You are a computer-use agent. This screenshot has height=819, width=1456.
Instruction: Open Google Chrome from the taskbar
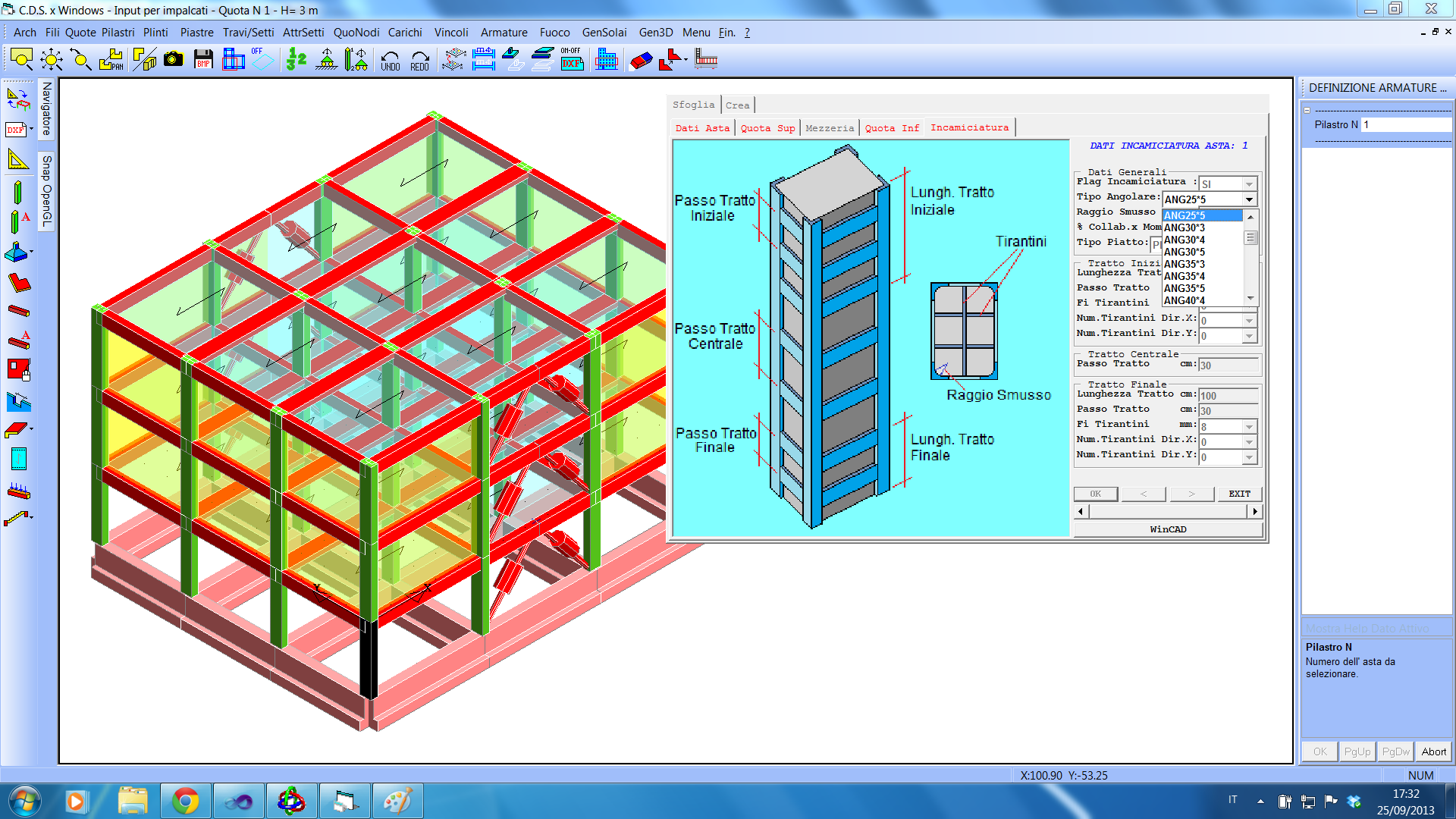[x=186, y=801]
